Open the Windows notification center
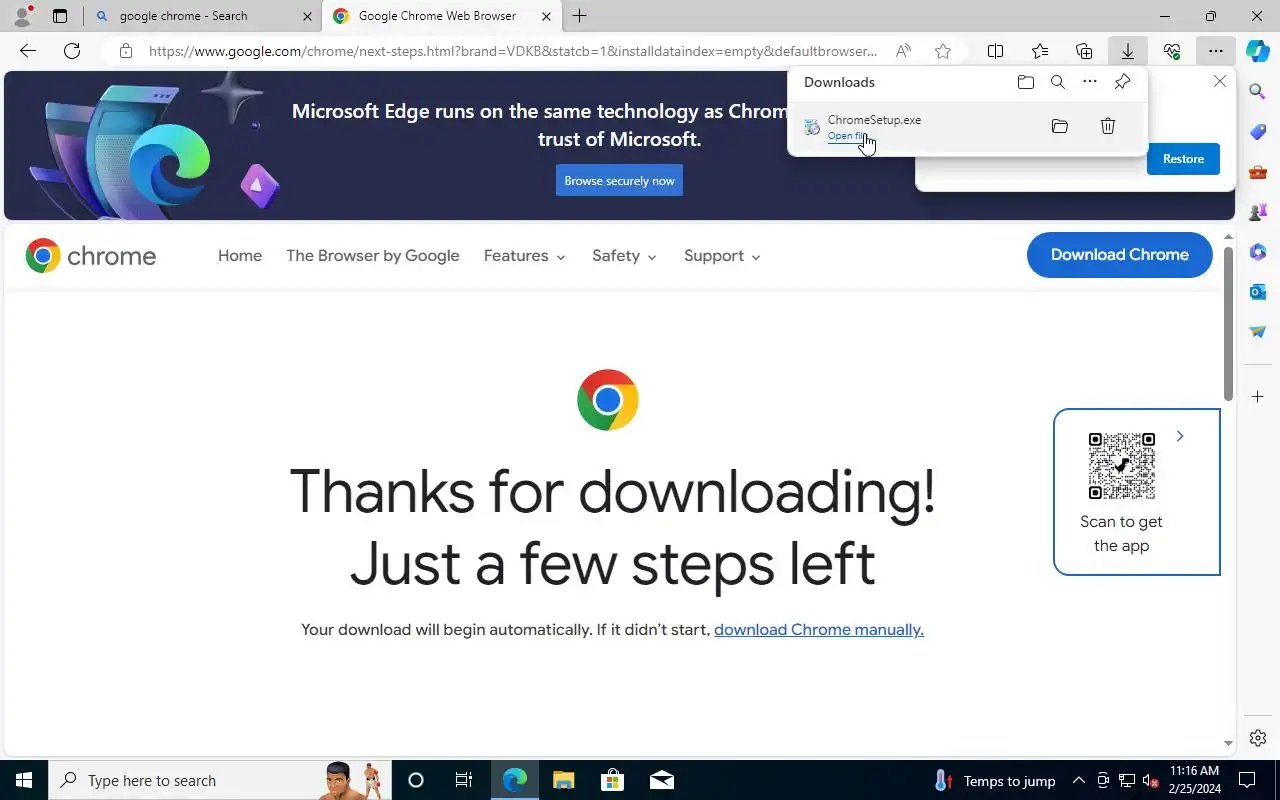 click(1247, 780)
